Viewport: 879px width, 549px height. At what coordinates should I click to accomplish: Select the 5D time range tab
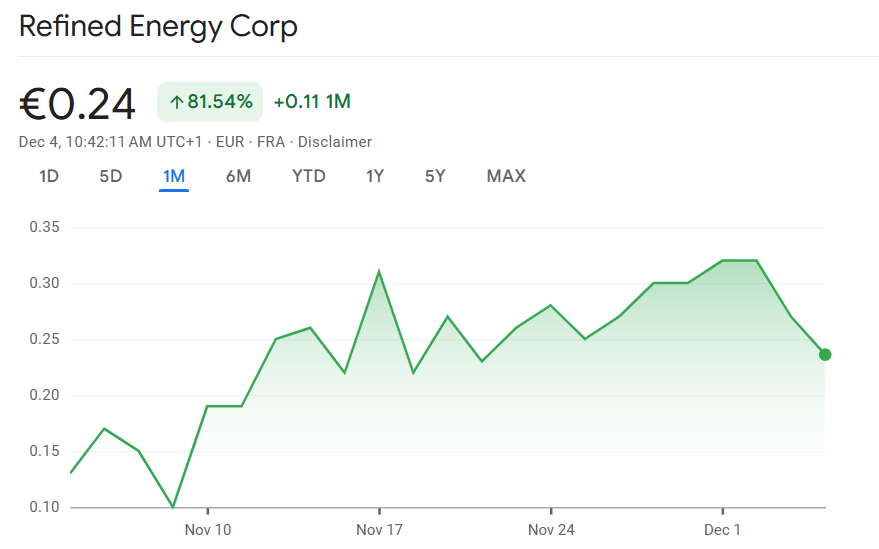point(110,176)
